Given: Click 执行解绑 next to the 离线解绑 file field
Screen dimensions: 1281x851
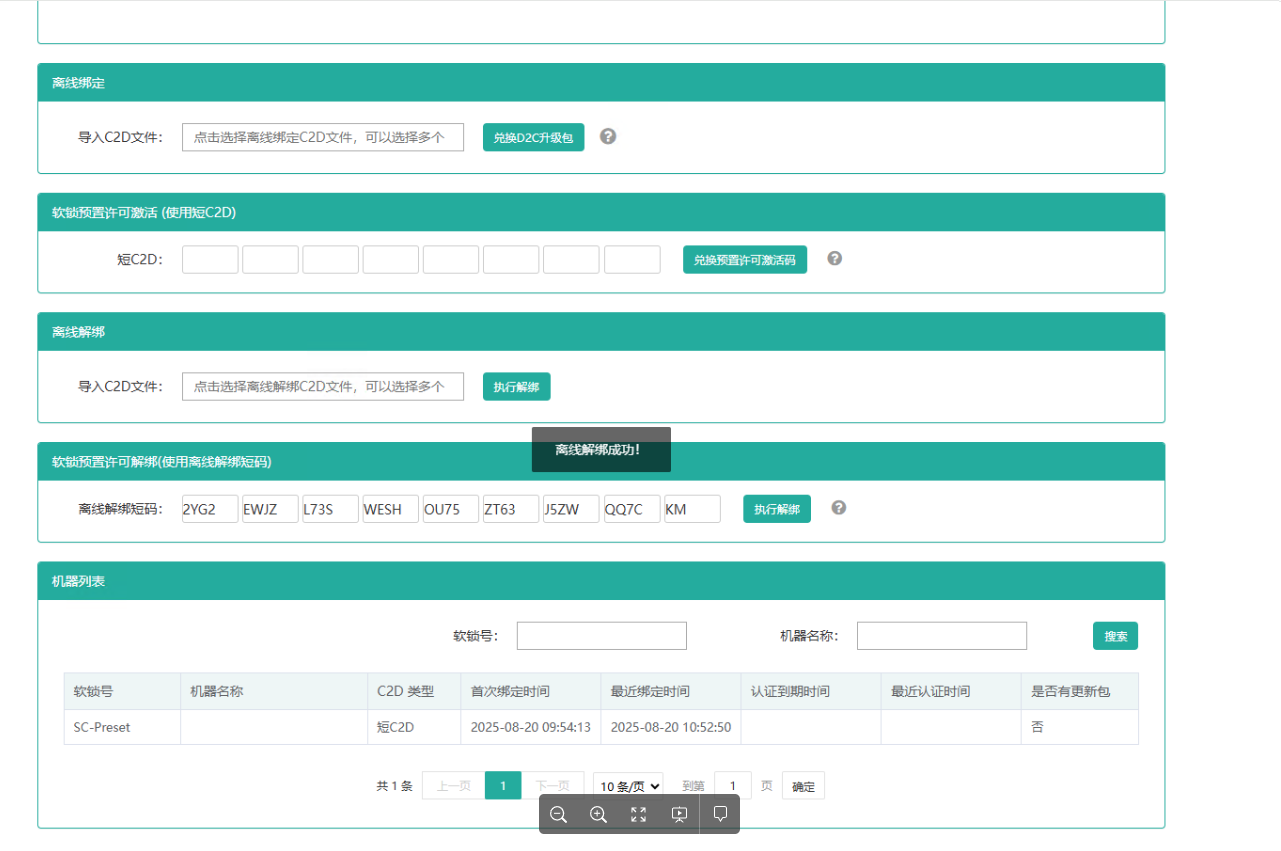Looking at the screenshot, I should 517,386.
